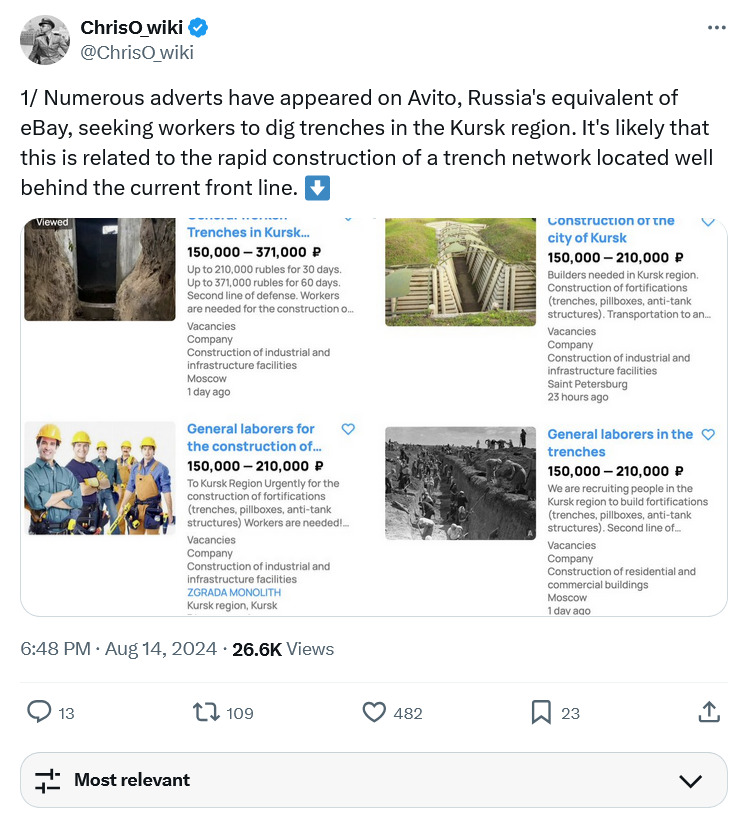
Task: Open the 6:48 PM Aug 14, 2024 timestamp
Action: click(120, 649)
